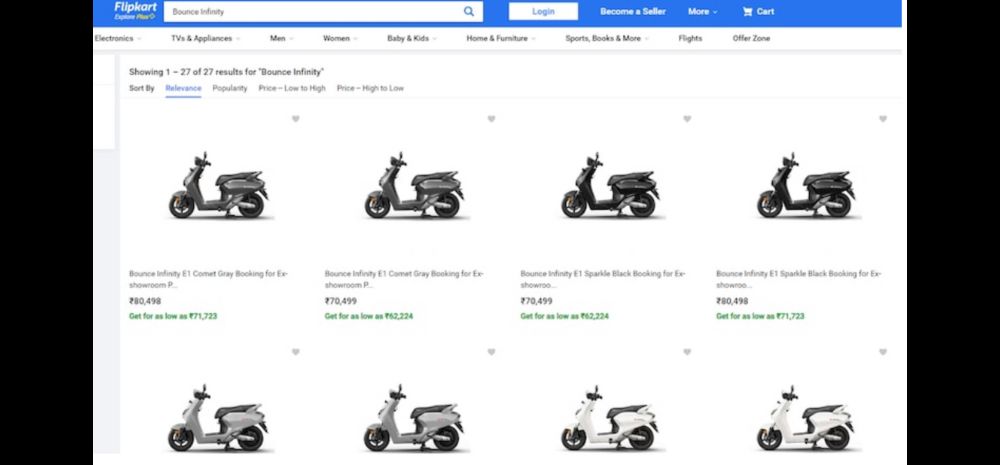
Task: Select the Offer Zone menu item
Action: pos(751,39)
